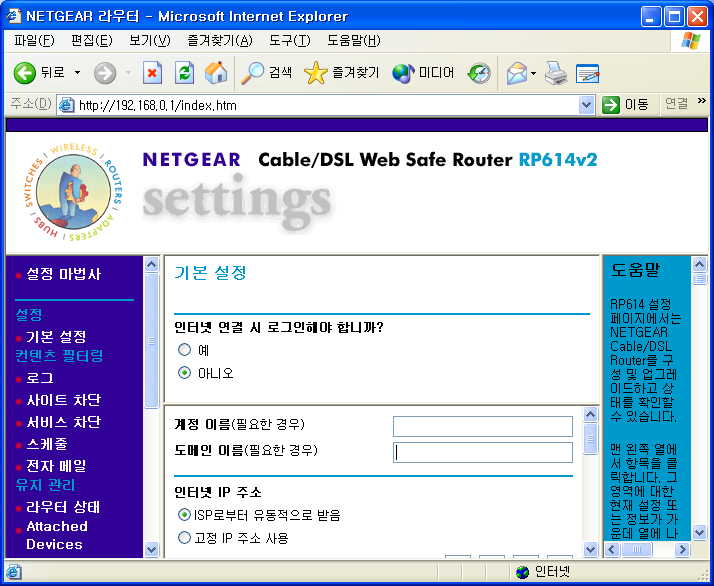
Task: Open 서비스 차단 sidebar link
Action: 63,422
